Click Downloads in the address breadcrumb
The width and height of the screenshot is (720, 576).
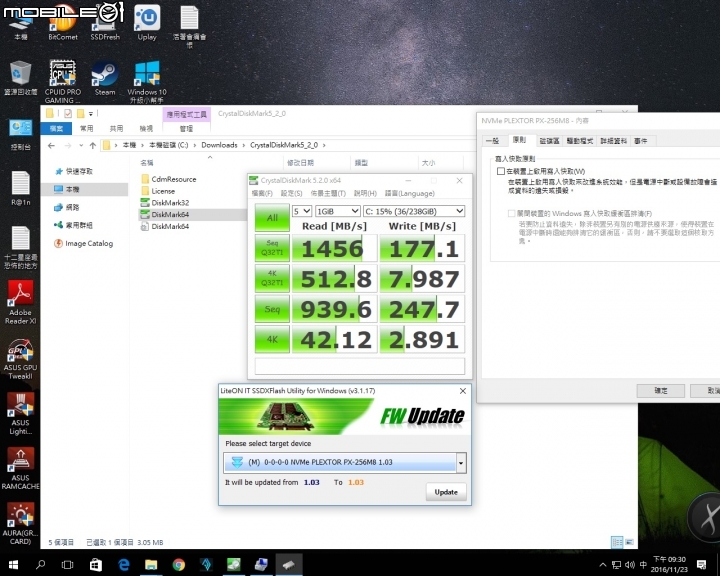[219, 145]
